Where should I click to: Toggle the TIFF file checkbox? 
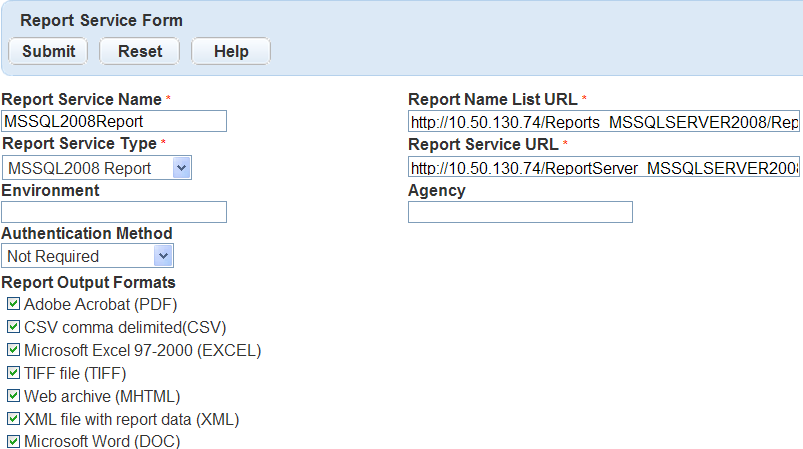pyautogui.click(x=14, y=373)
